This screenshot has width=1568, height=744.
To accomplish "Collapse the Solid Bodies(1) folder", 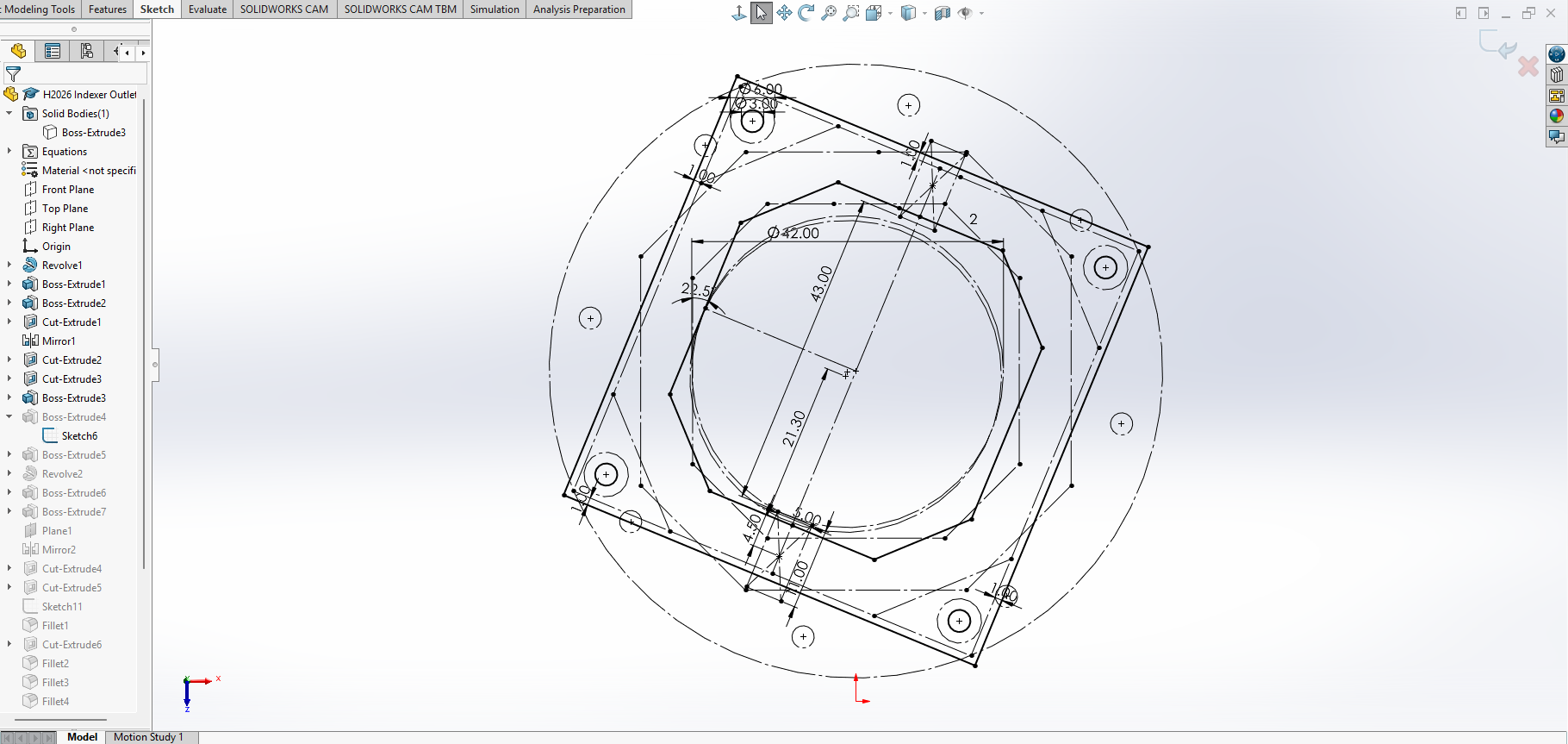I will click(x=9, y=113).
